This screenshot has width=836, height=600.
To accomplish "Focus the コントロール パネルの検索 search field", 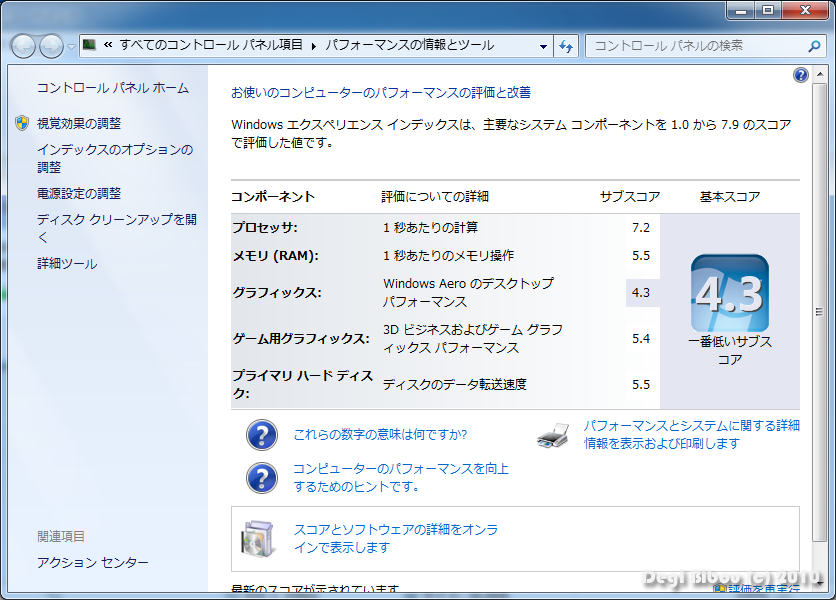I will coord(695,46).
